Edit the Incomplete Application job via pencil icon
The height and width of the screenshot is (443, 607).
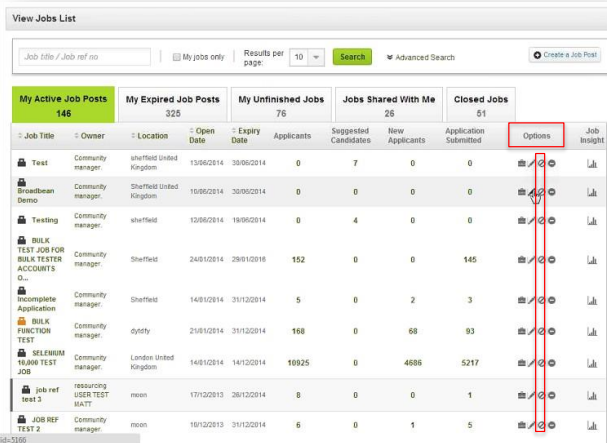(532, 300)
